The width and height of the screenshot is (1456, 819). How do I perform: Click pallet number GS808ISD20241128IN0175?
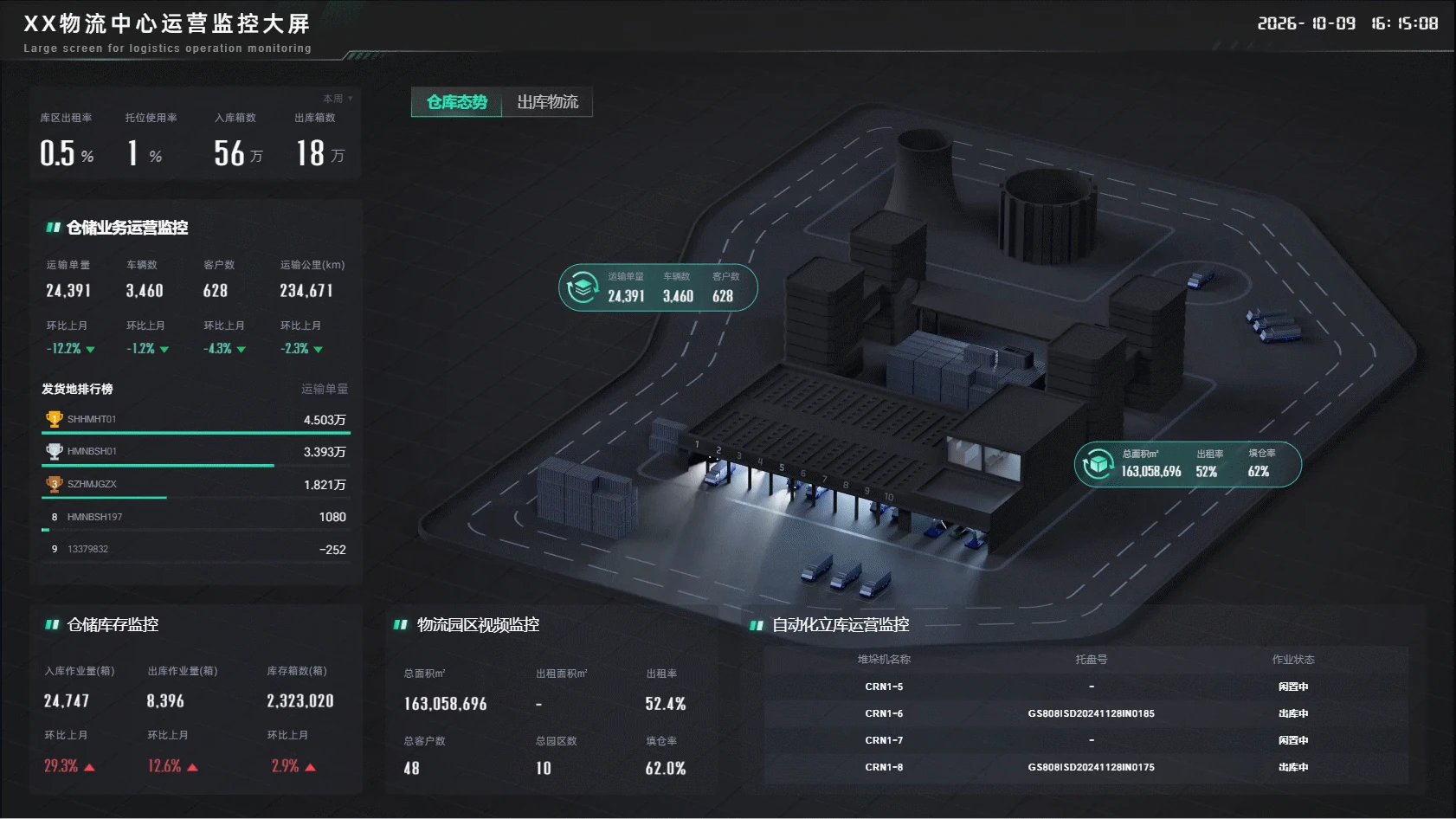(x=1091, y=767)
